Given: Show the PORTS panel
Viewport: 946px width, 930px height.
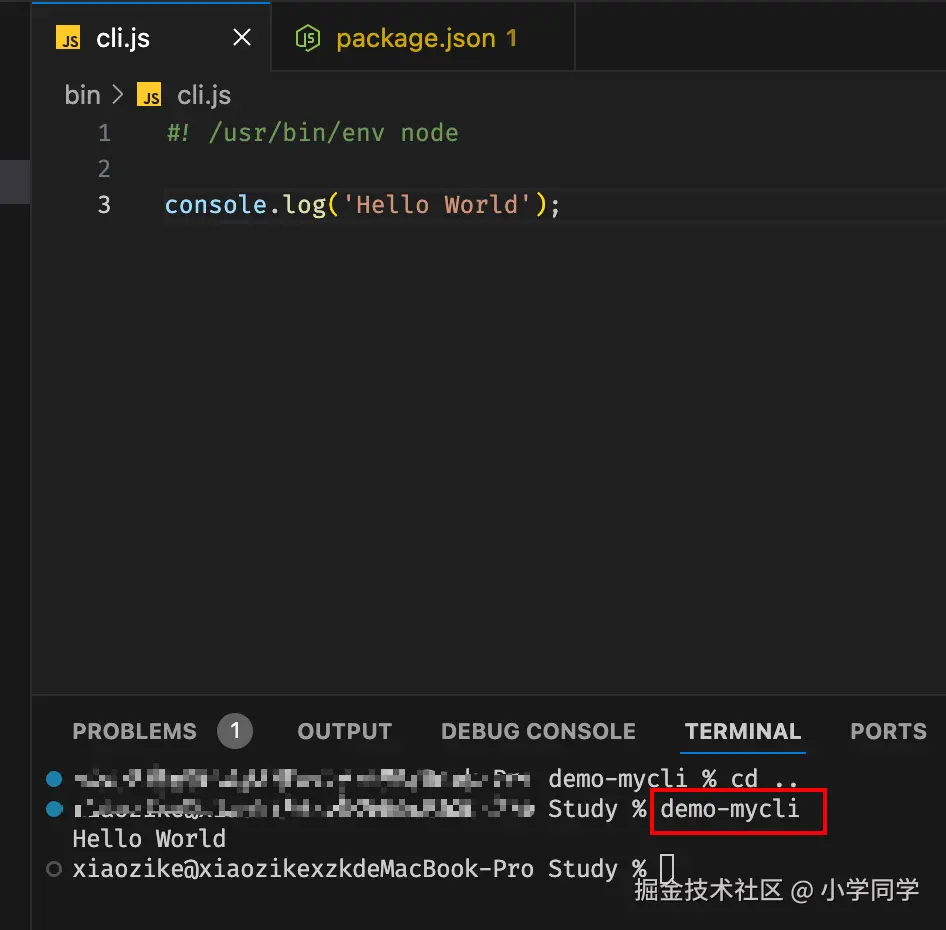Looking at the screenshot, I should click(x=888, y=731).
